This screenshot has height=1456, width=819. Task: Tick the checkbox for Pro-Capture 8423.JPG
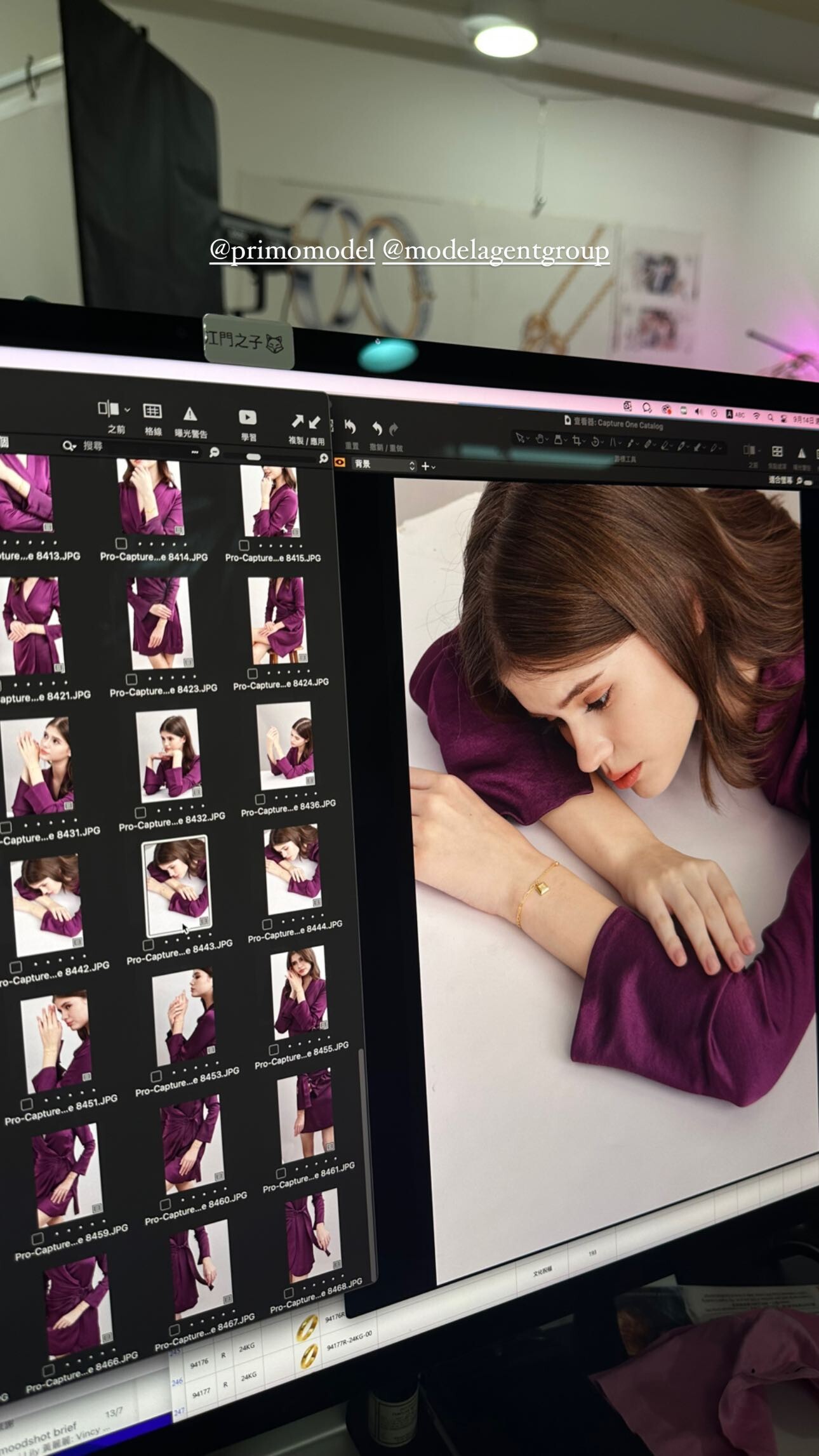131,679
